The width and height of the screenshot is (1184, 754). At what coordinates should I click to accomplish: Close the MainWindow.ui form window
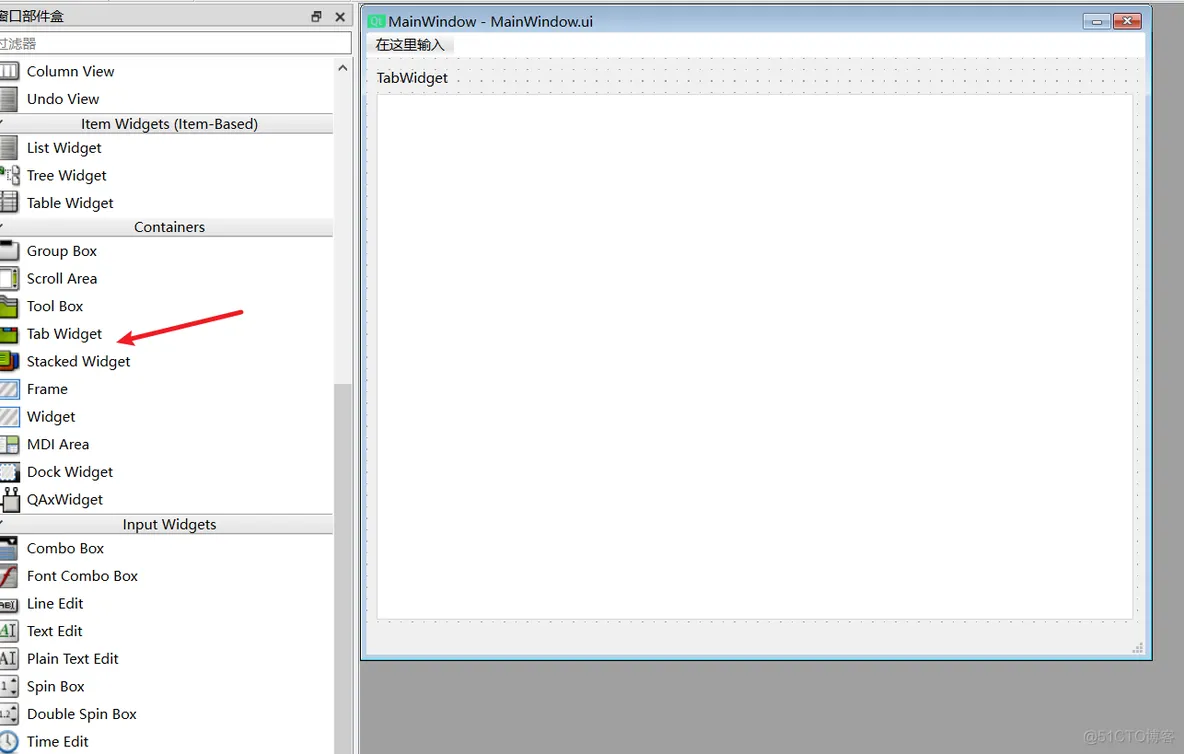[x=1127, y=21]
